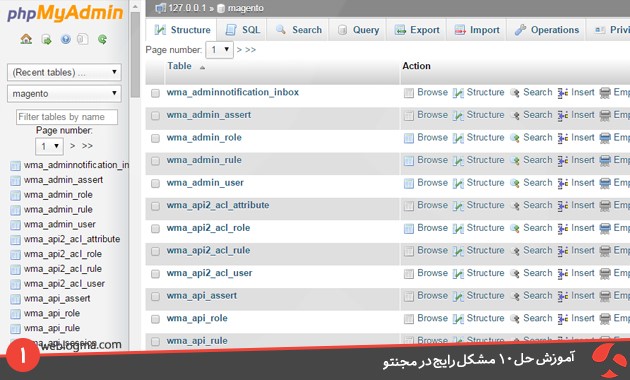Click Browse icon in wma_api2_acl_attribute row
This screenshot has width=630, height=380.
pyautogui.click(x=409, y=206)
